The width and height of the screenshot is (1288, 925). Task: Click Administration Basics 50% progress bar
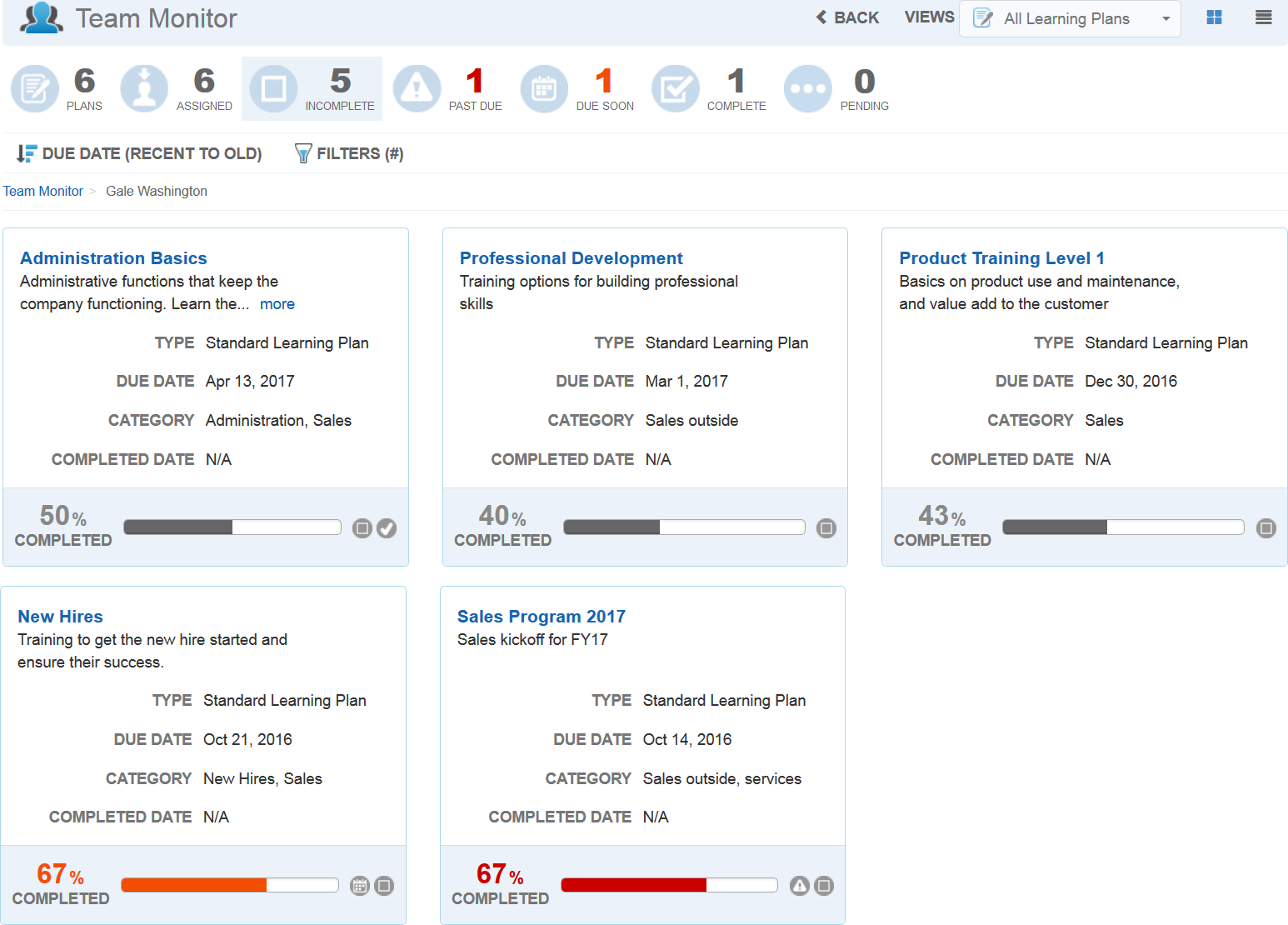232,527
